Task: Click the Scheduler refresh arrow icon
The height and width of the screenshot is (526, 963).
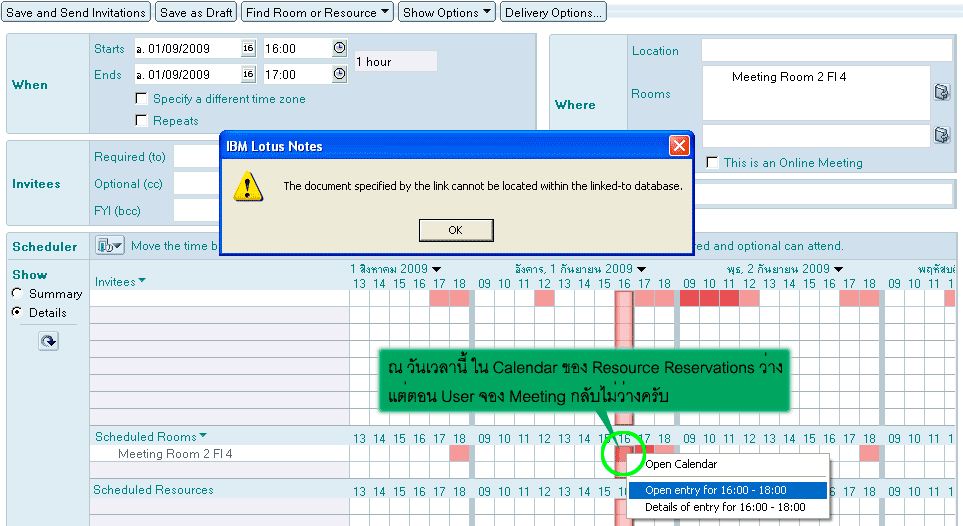Action: [x=49, y=341]
